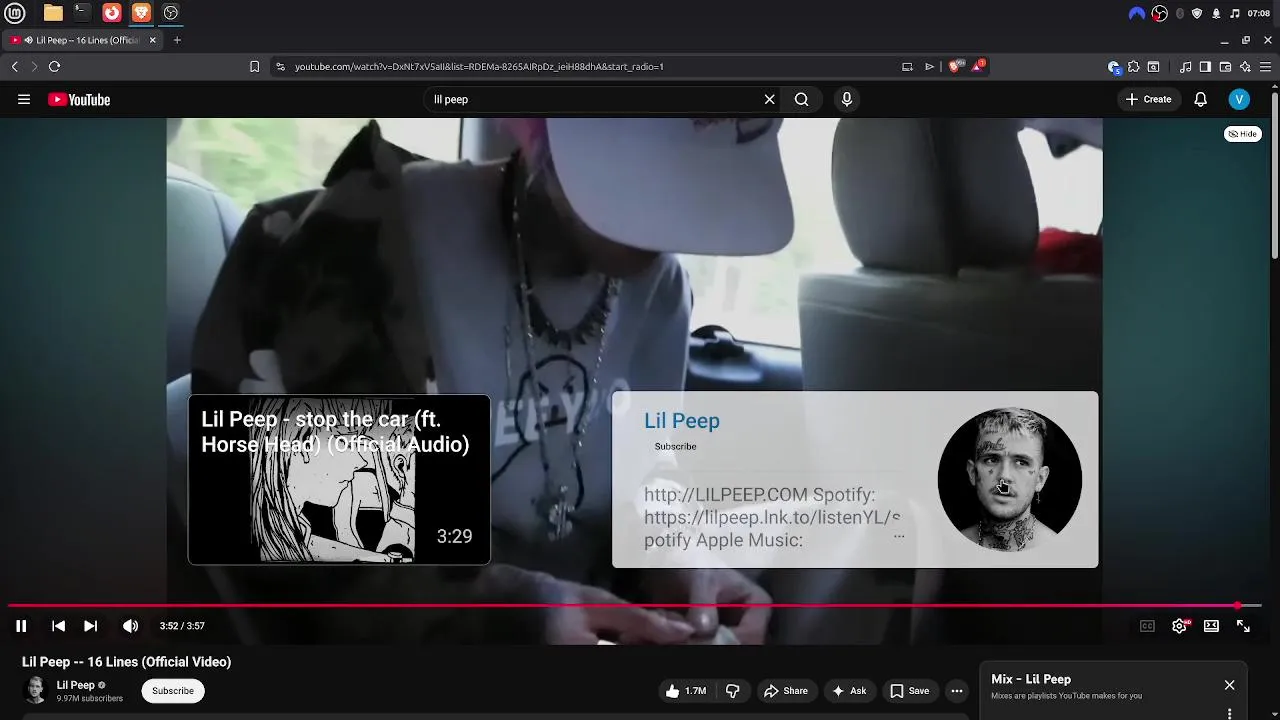Open site settings icon in address bar
Viewport: 1280px width, 720px height.
pos(280,66)
